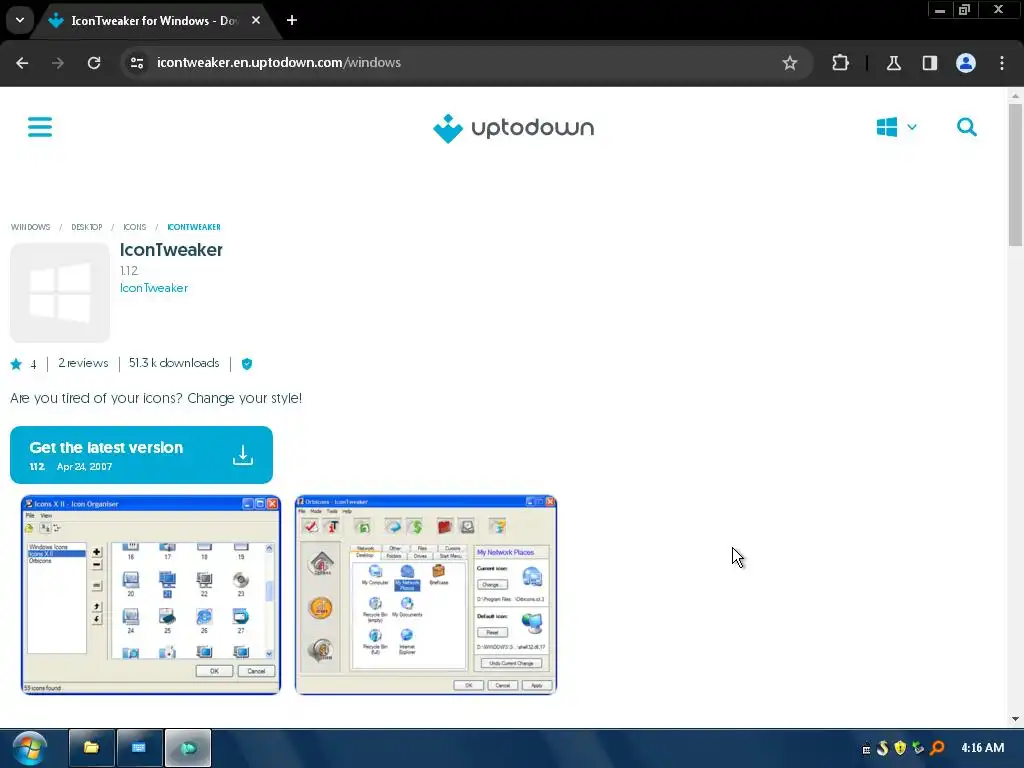Viewport: 1024px width, 768px height.
Task: Open the Chrome three-dot menu
Action: click(1002, 63)
